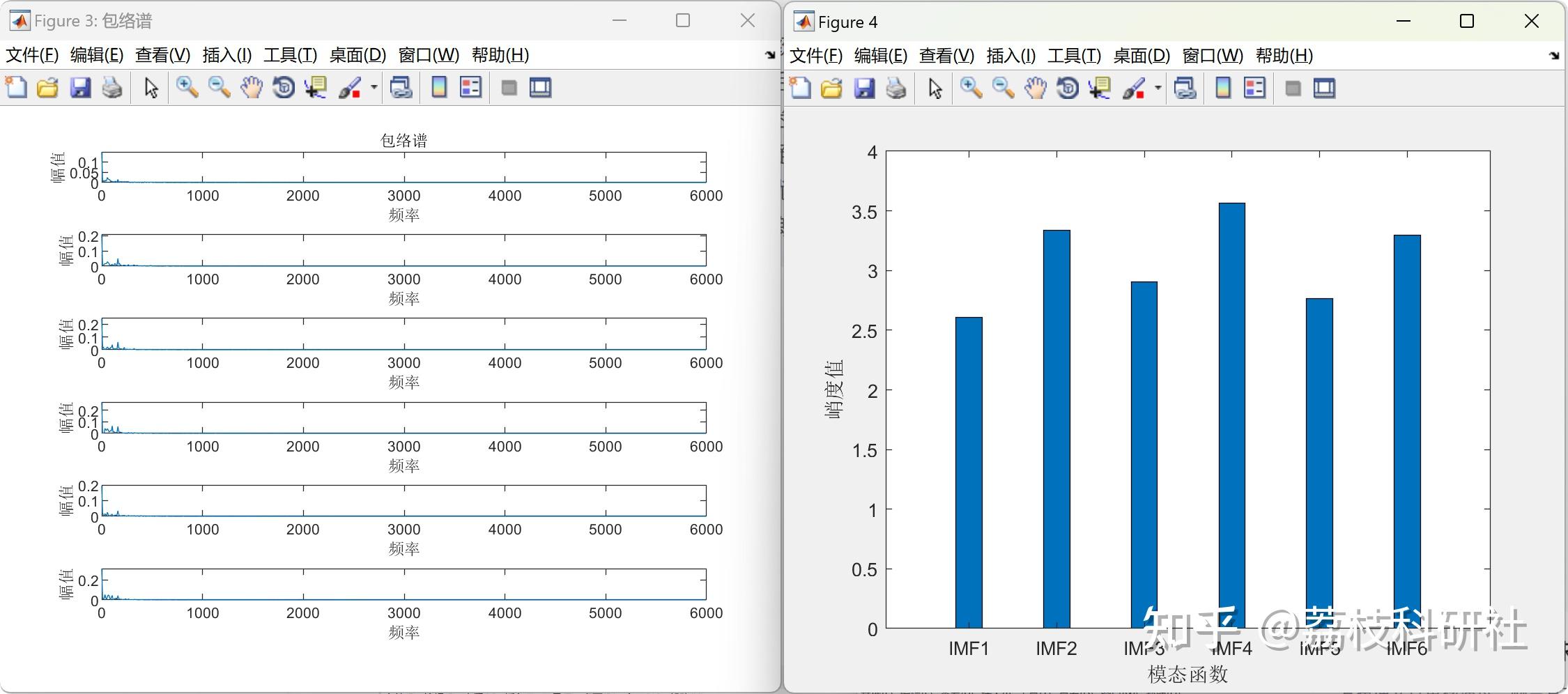Insert a colorbar in Figure 3
Image resolution: width=1568 pixels, height=694 pixels.
(x=439, y=88)
